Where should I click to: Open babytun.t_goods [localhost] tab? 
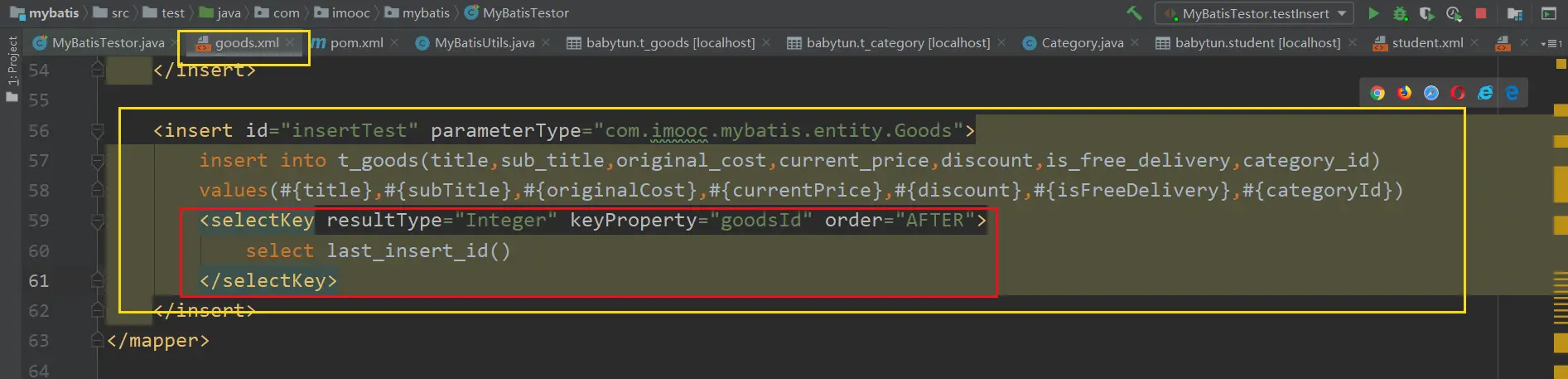pos(661,43)
